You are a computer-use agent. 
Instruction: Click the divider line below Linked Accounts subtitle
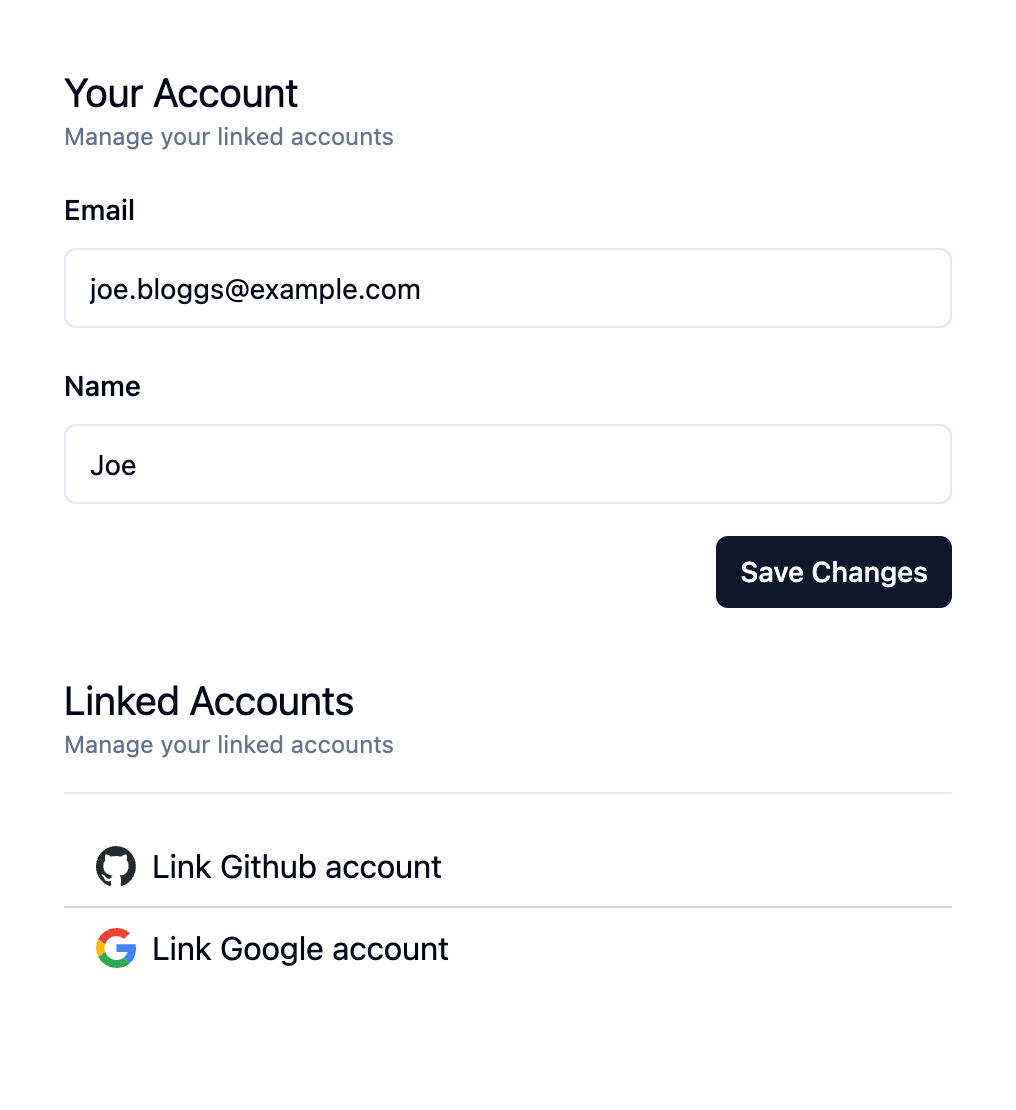pos(508,793)
